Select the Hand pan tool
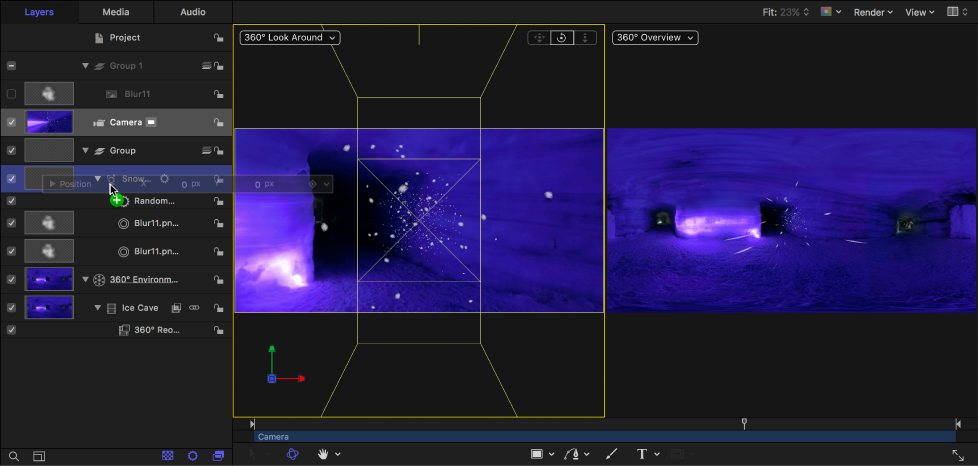Screen dimensions: 978x466 pos(323,454)
